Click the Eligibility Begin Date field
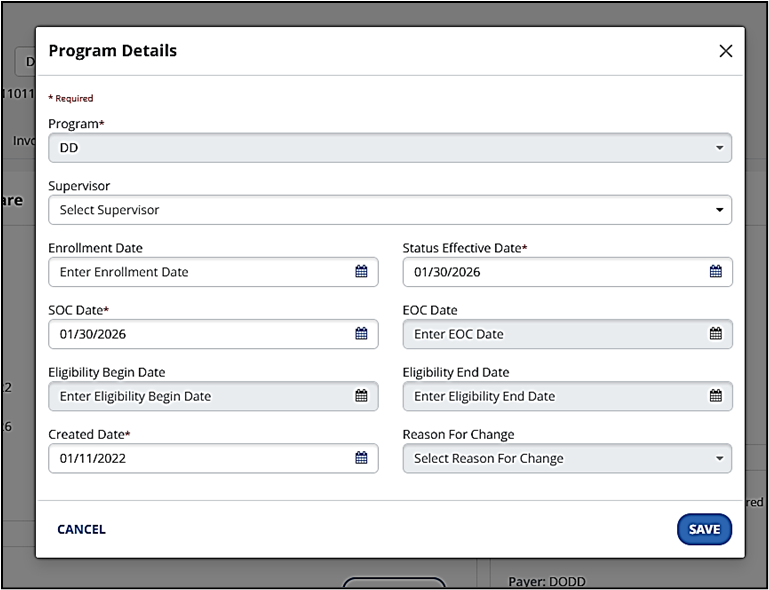769x590 pixels. tap(200, 396)
